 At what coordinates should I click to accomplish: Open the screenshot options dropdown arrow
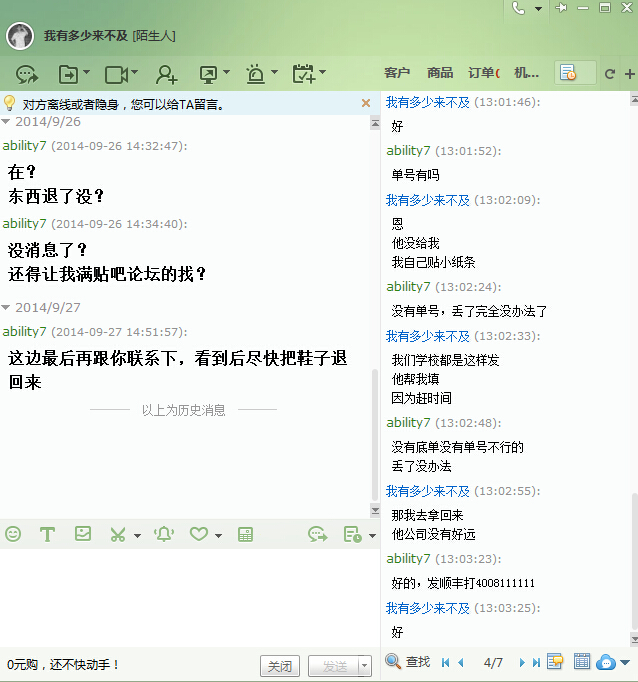pyautogui.click(x=137, y=536)
